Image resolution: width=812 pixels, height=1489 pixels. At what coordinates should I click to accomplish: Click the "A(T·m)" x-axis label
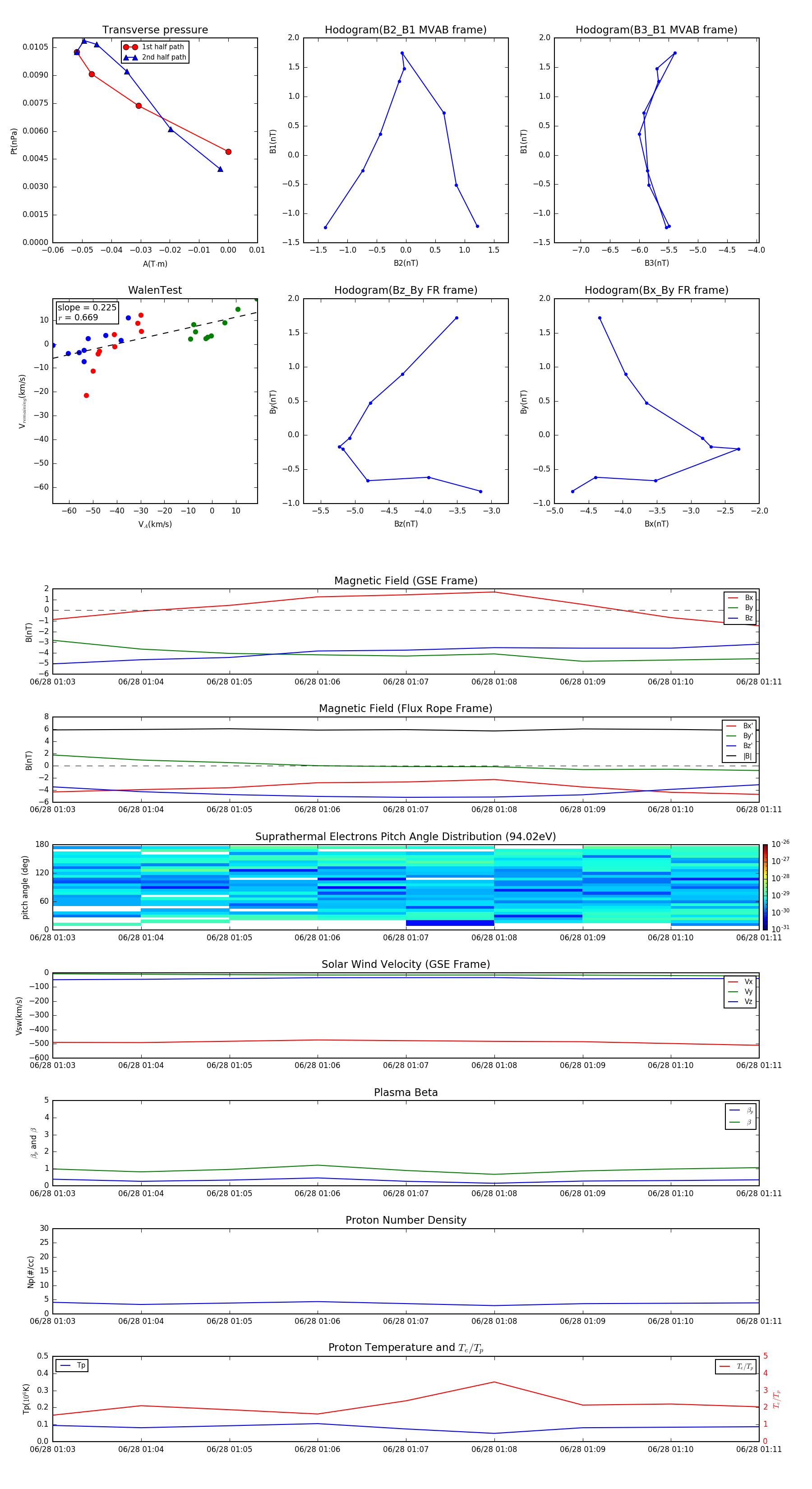pos(155,264)
